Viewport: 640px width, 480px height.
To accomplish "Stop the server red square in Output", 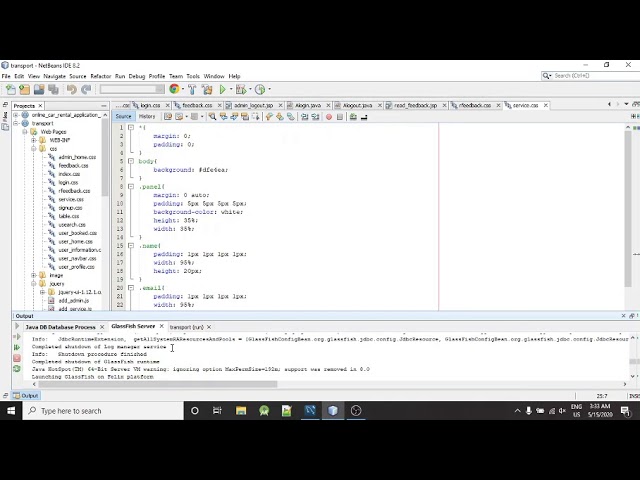I will pyautogui.click(x=17, y=358).
